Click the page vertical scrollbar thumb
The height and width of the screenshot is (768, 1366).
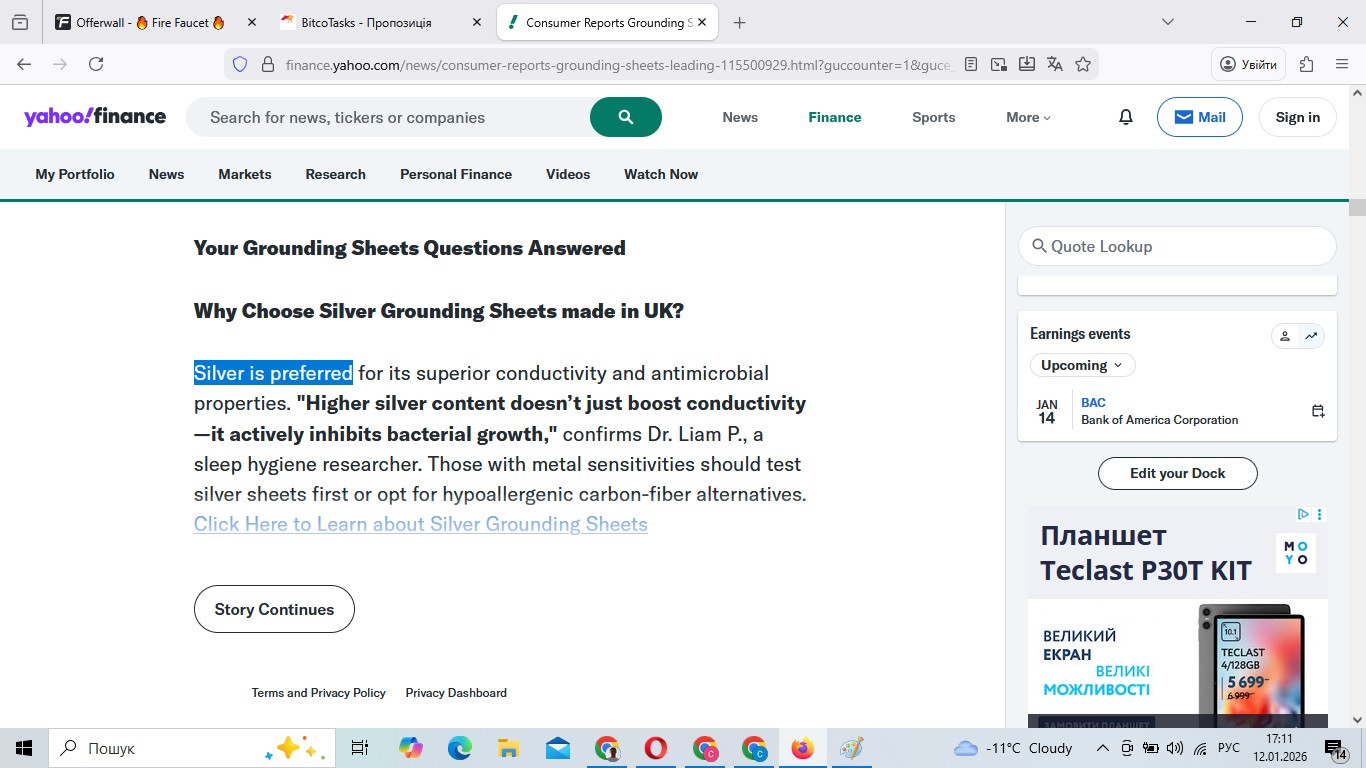pos(1357,208)
